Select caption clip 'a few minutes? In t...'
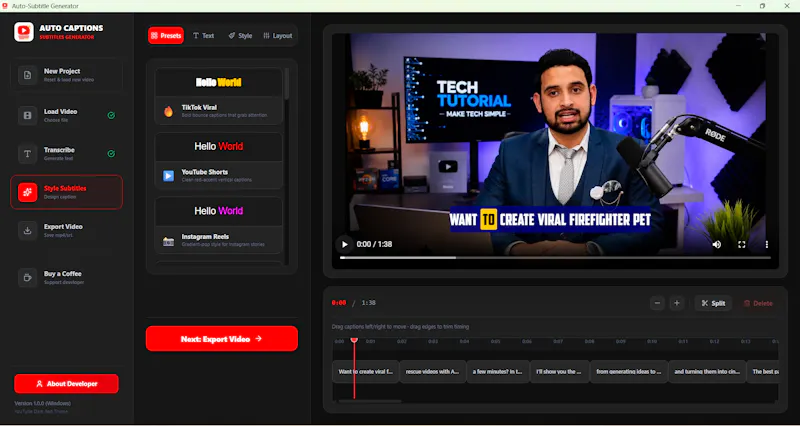 pyautogui.click(x=498, y=372)
